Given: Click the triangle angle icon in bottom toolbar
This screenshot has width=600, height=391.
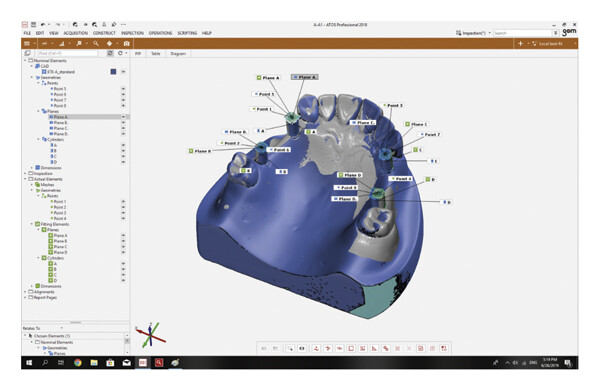Looking at the screenshot, I should pos(374,348).
